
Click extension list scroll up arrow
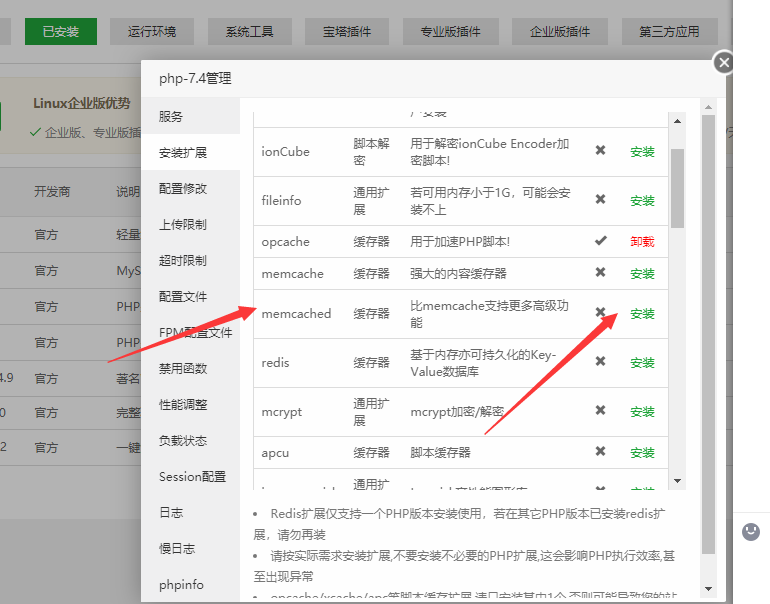pos(677,121)
